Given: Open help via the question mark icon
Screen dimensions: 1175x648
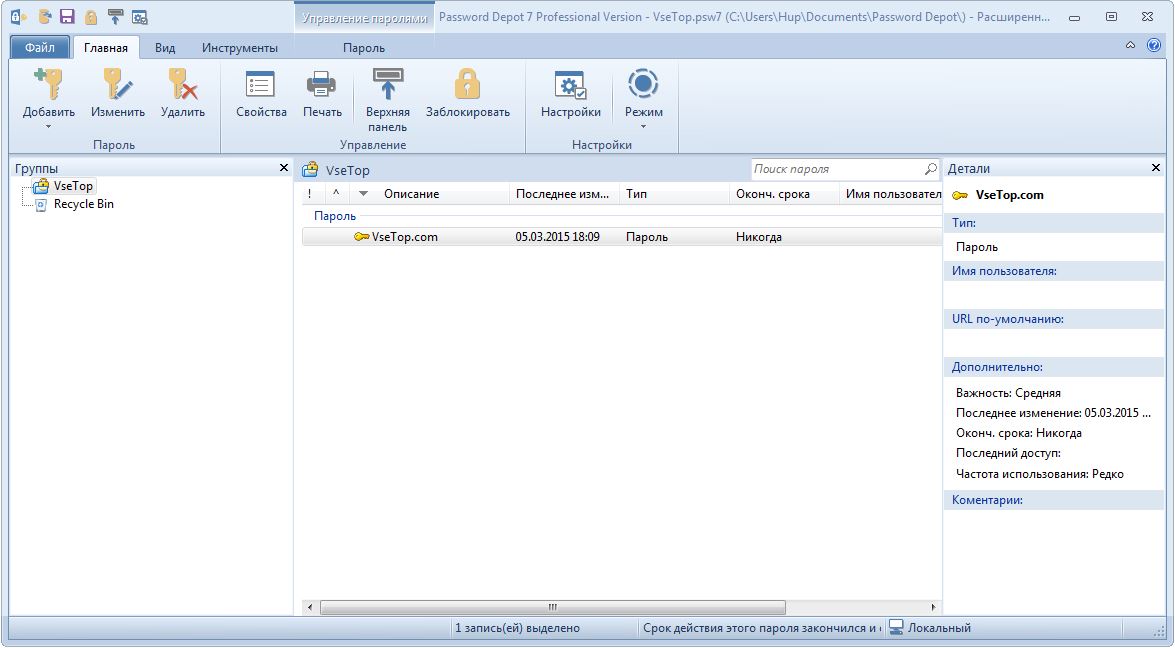Looking at the screenshot, I should 1154,45.
